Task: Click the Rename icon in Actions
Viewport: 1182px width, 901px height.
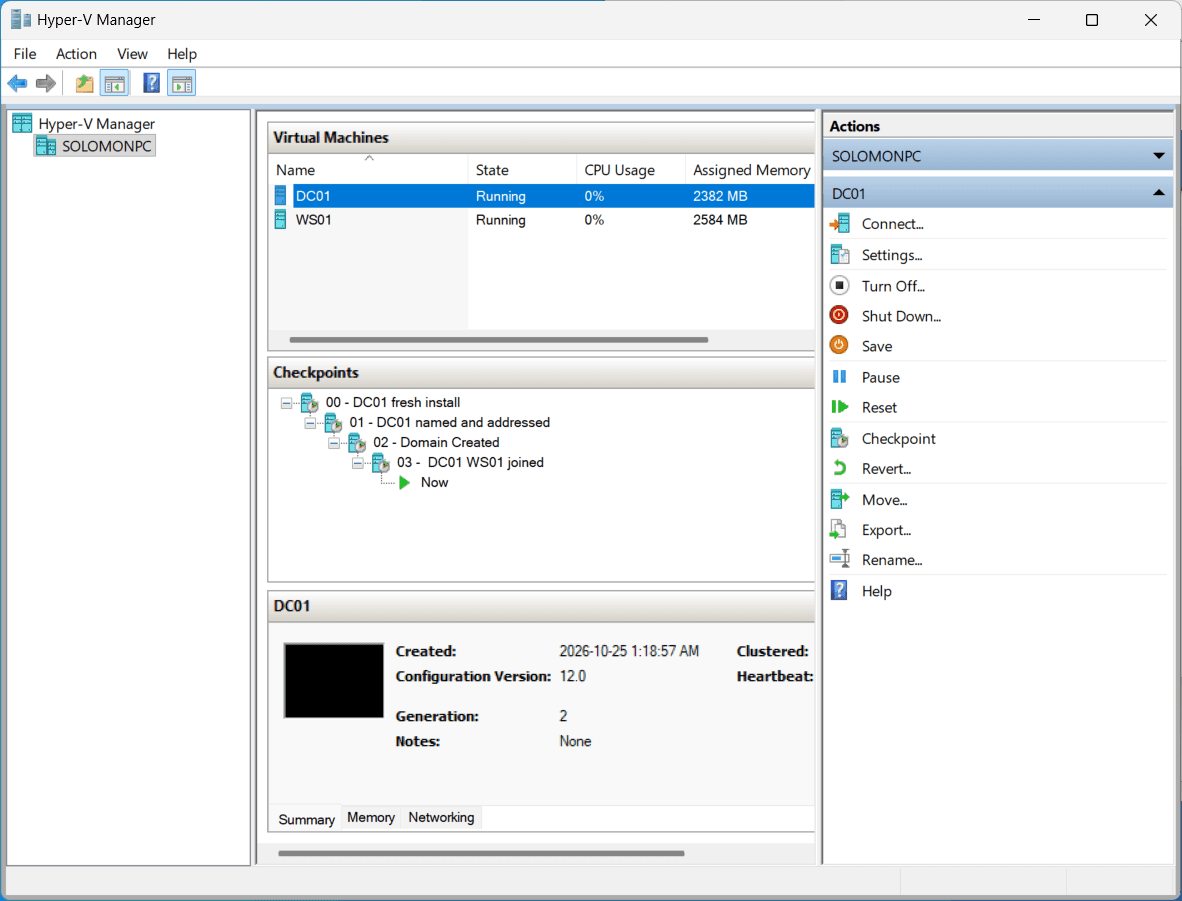Action: coord(839,559)
